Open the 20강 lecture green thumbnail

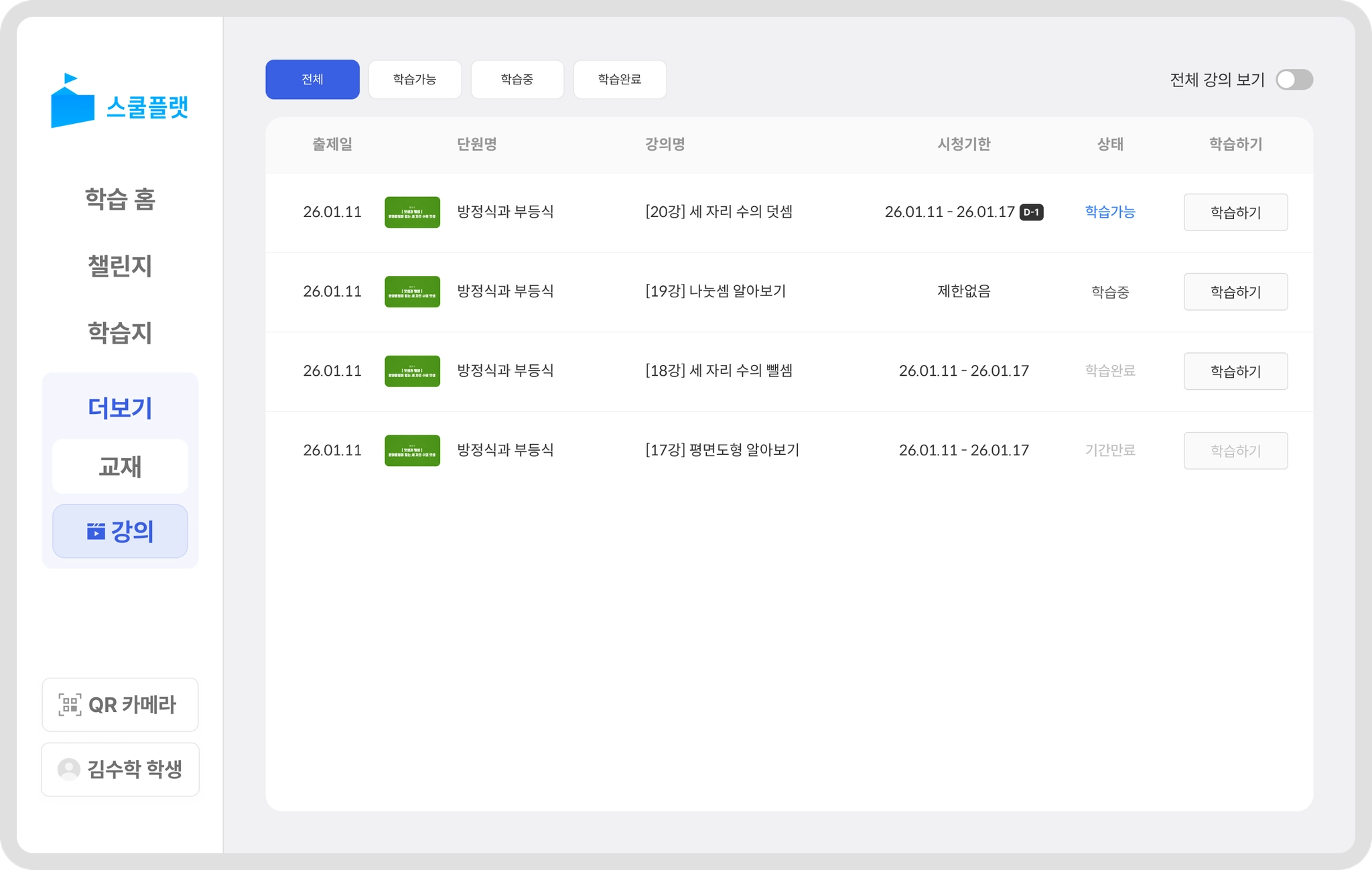click(412, 212)
